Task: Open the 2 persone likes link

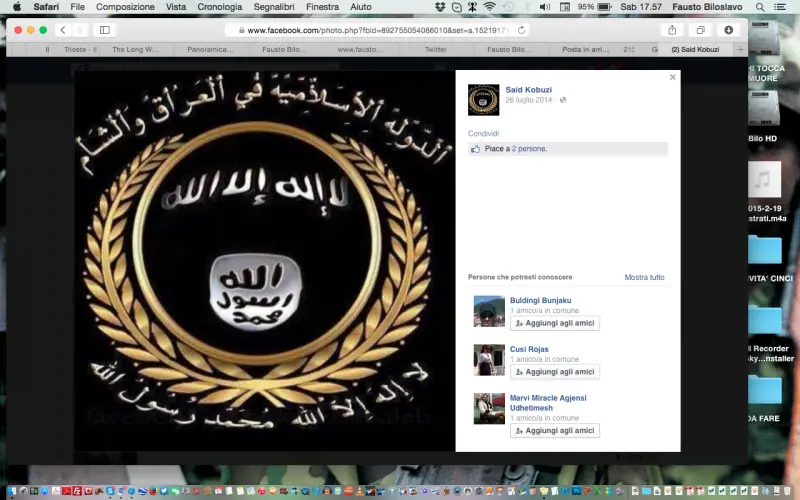Action: [529, 149]
